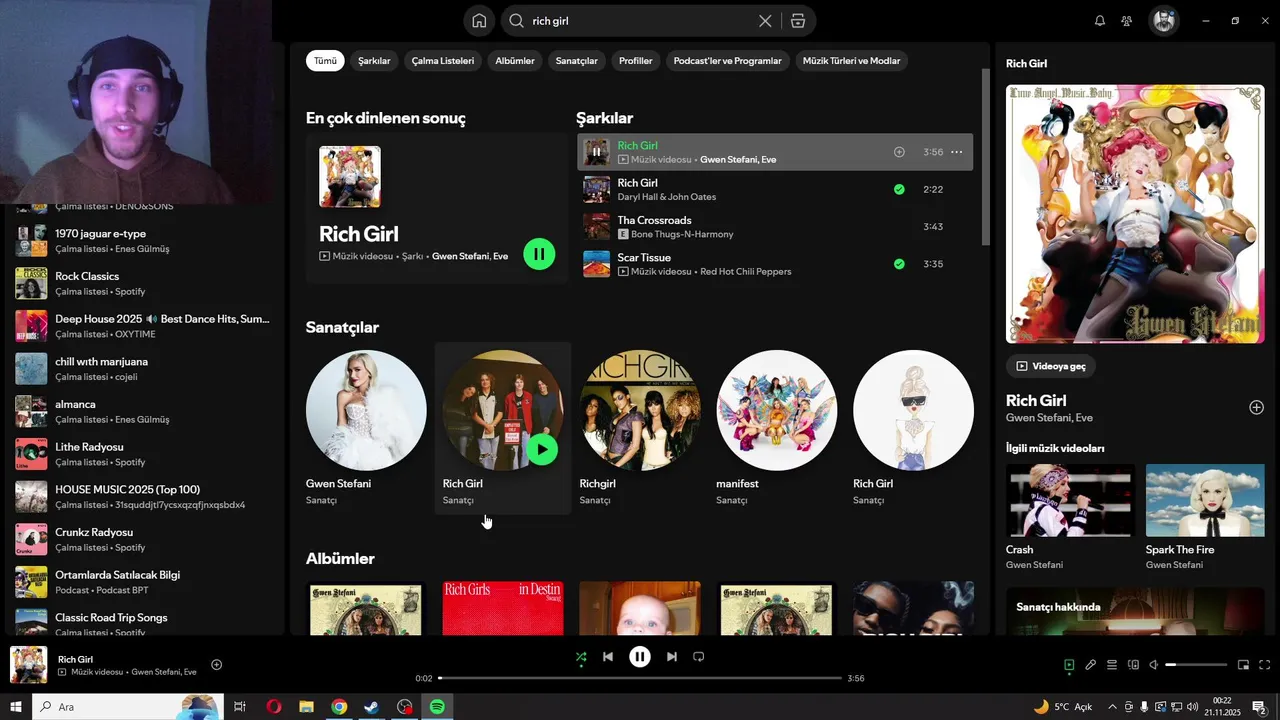Image resolution: width=1280 pixels, height=720 pixels.
Task: Open Spark The Fire related video
Action: [1205, 517]
